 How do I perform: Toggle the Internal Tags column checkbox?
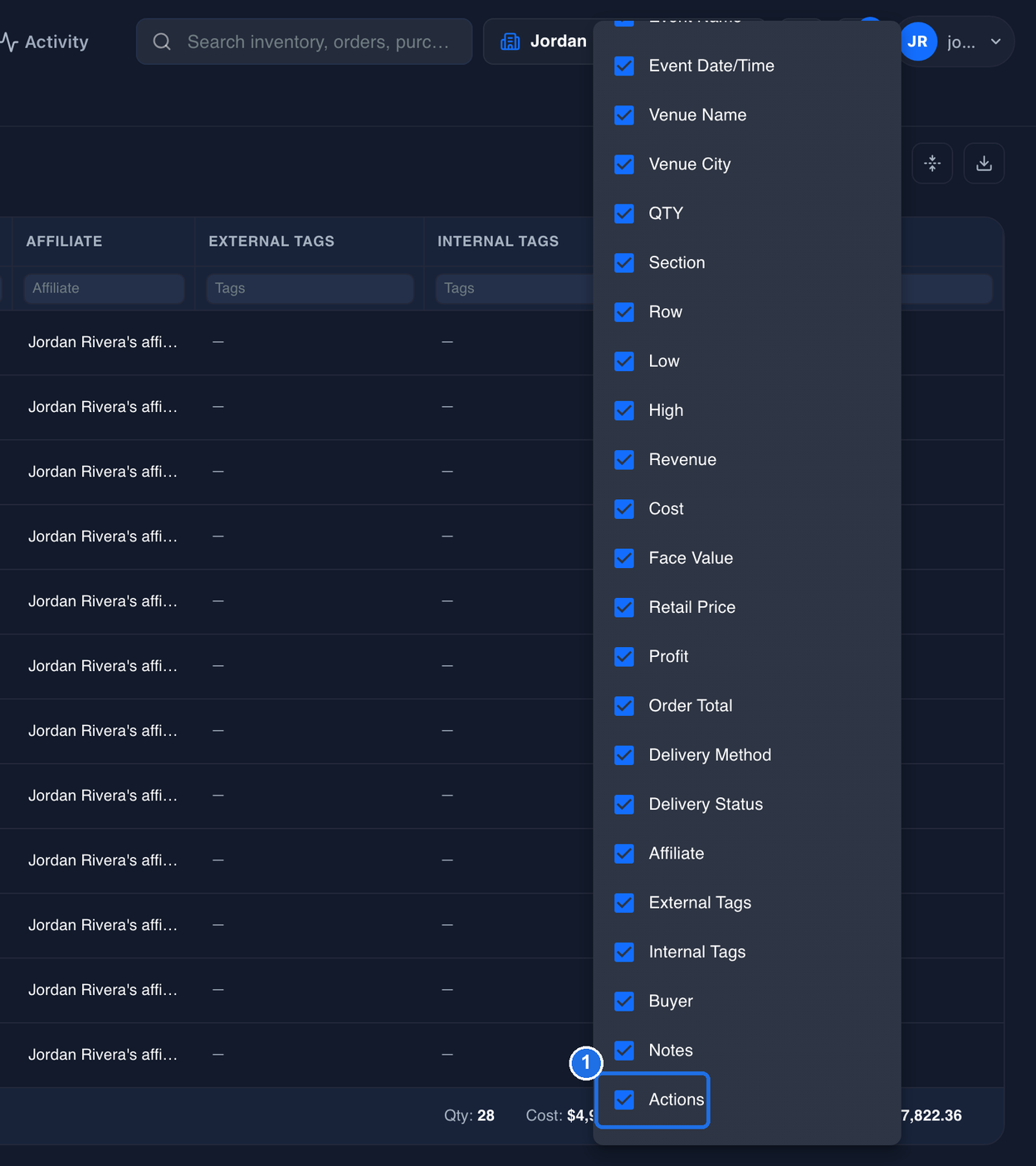(x=624, y=952)
